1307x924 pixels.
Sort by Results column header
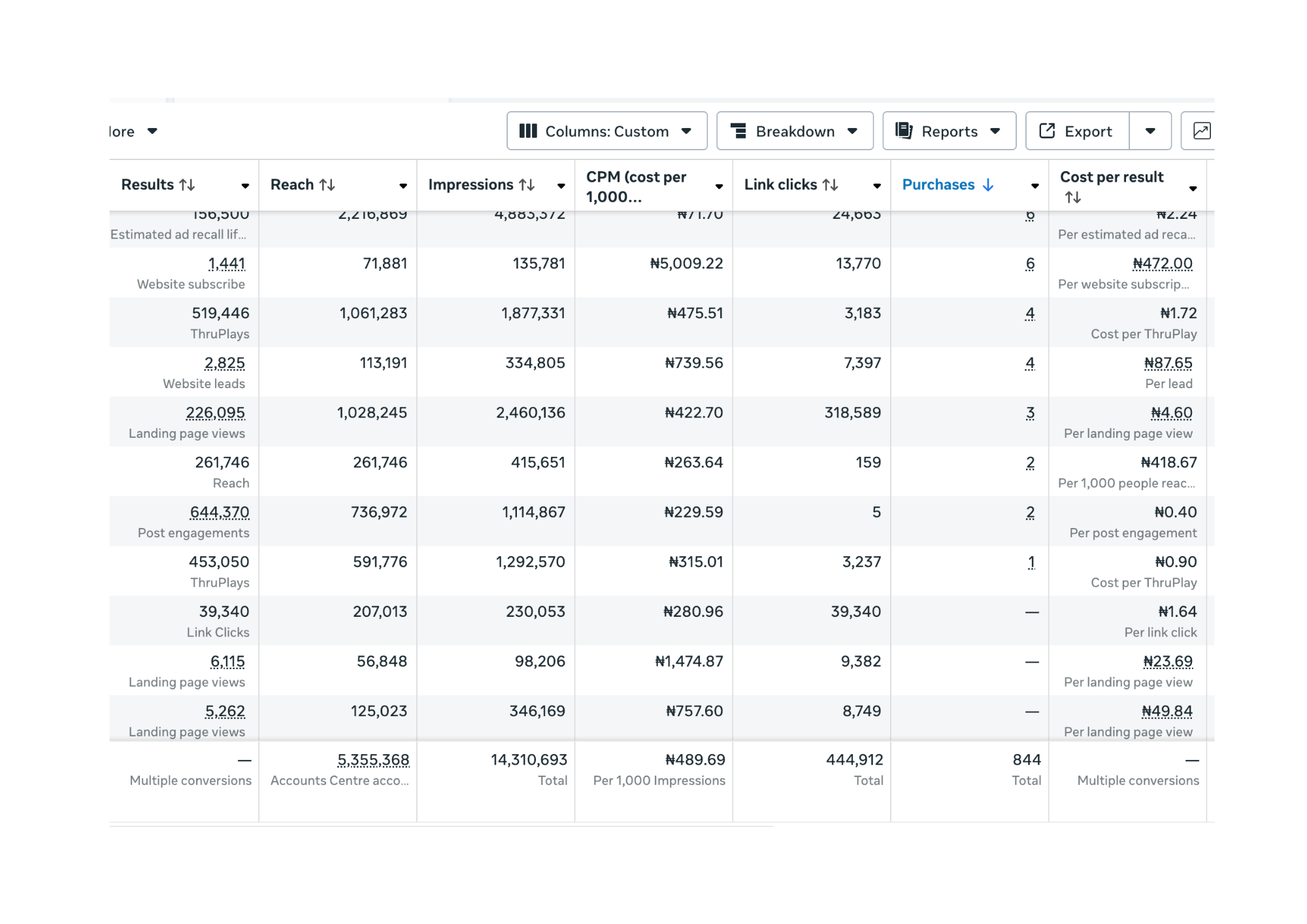click(158, 185)
